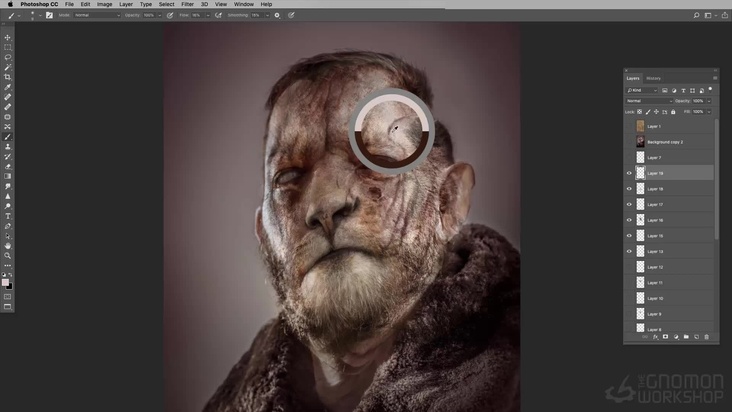The width and height of the screenshot is (732, 412).
Task: Select the Crop tool
Action: pyautogui.click(x=7, y=77)
